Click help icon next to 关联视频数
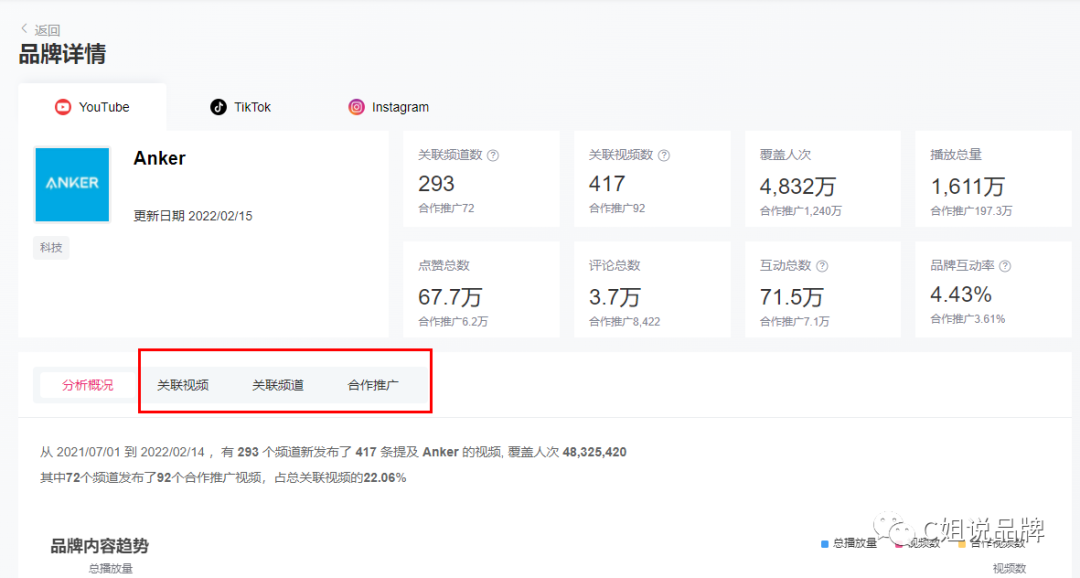Viewport: 1080px width, 578px height. point(664,156)
